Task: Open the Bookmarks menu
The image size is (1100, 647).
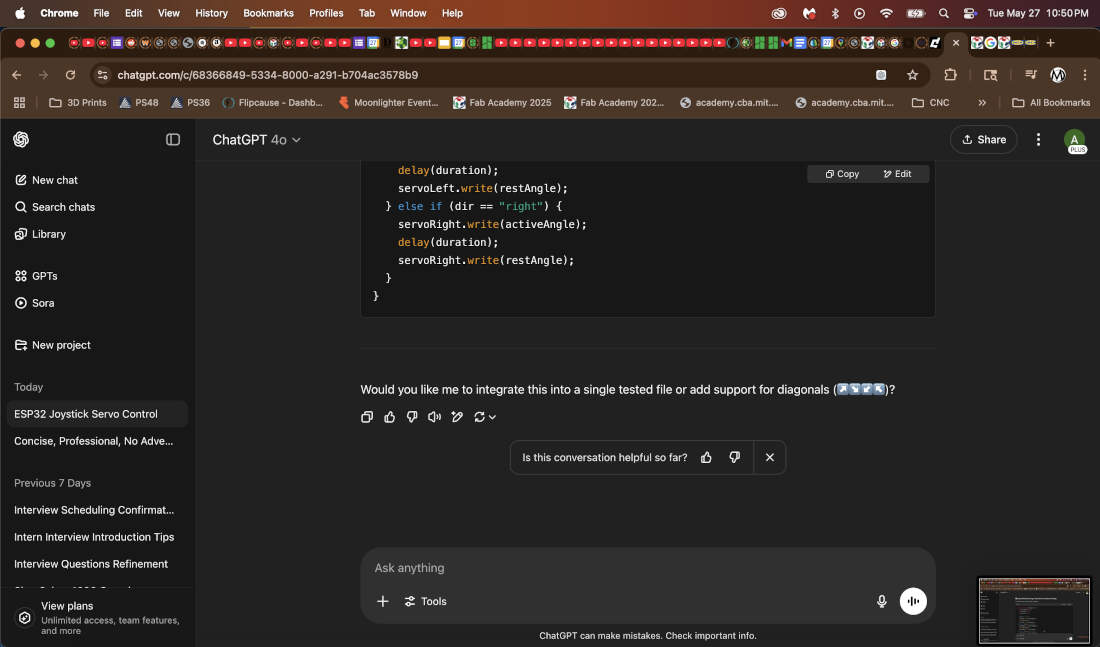Action: (268, 13)
